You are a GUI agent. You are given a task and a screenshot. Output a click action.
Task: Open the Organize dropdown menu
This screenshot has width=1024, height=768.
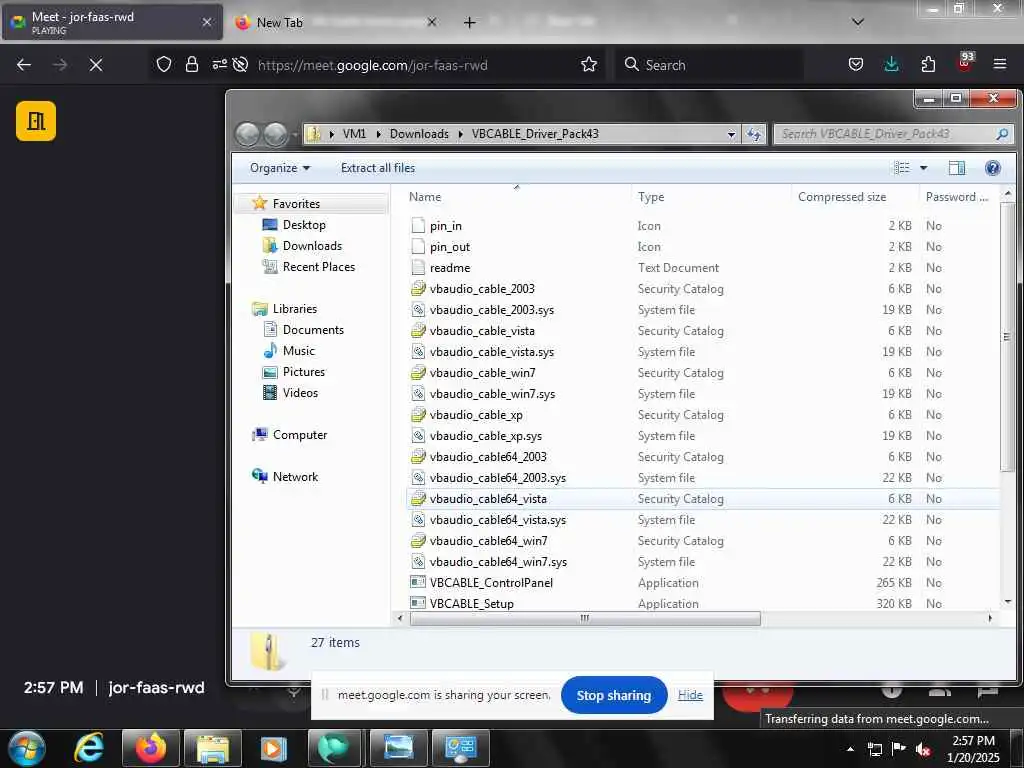click(x=280, y=168)
